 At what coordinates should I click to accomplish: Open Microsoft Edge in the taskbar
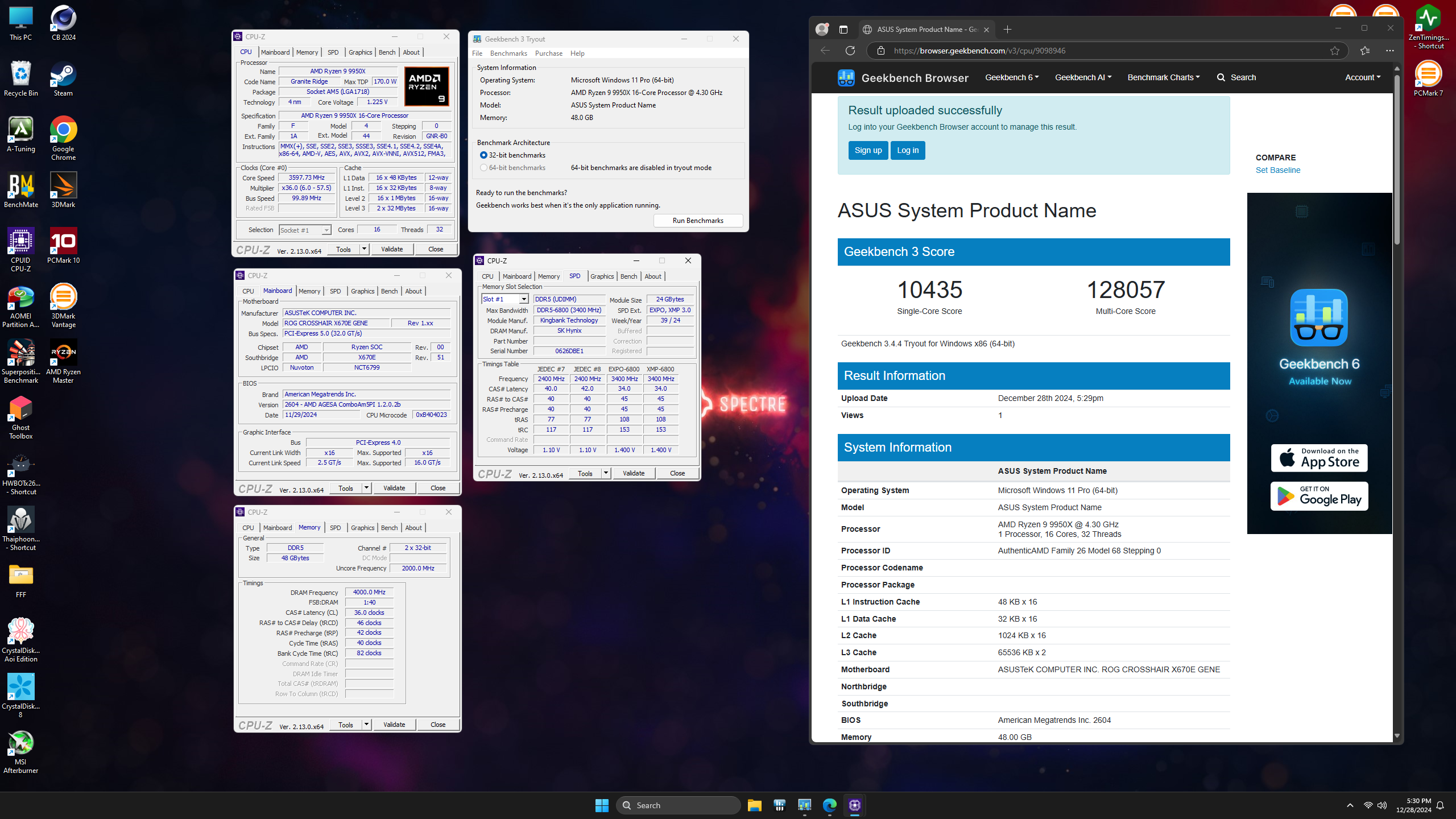830,805
